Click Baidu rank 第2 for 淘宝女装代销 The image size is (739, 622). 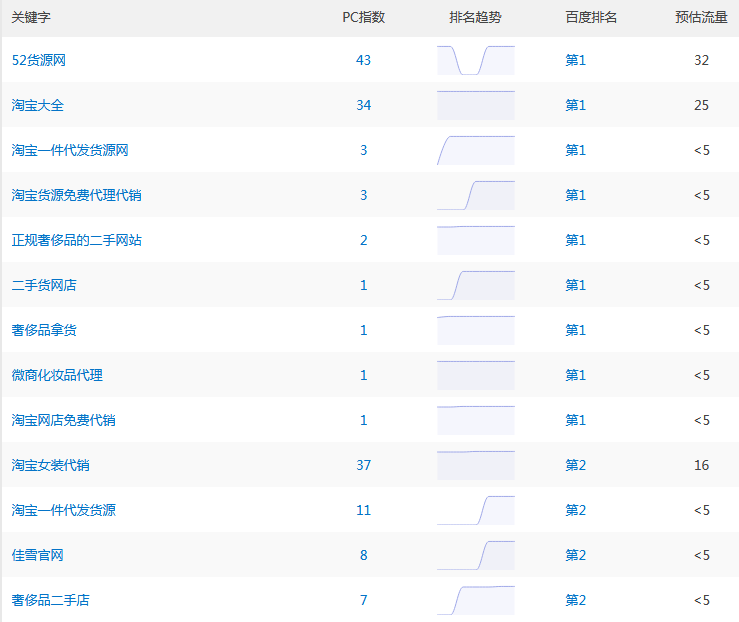(x=575, y=465)
